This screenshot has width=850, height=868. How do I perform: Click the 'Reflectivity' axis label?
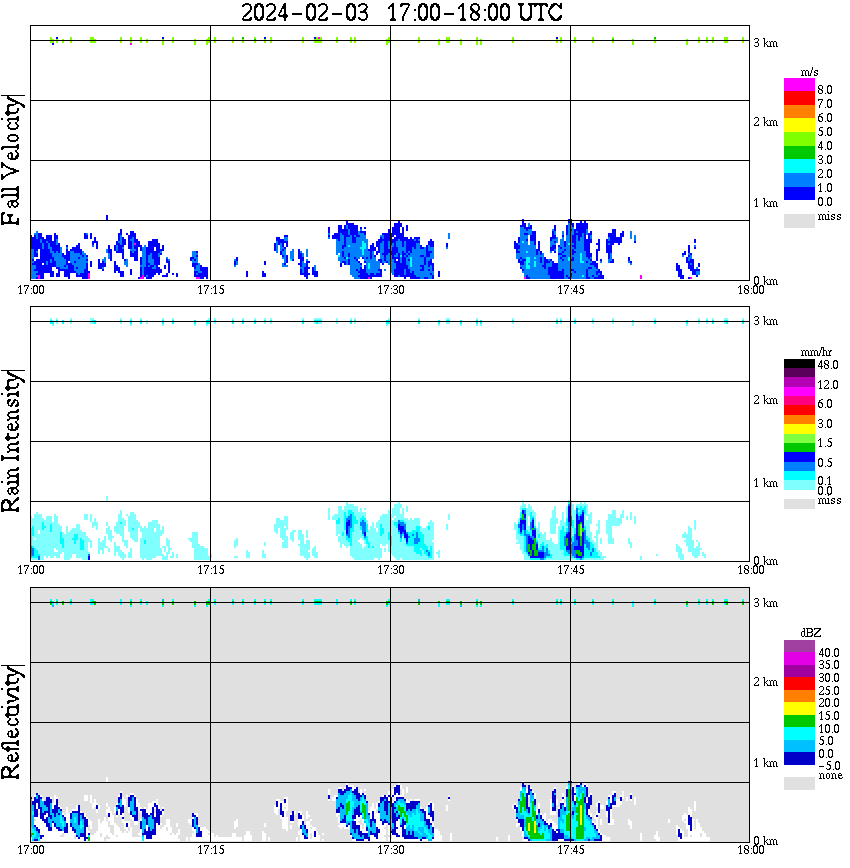pos(11,722)
